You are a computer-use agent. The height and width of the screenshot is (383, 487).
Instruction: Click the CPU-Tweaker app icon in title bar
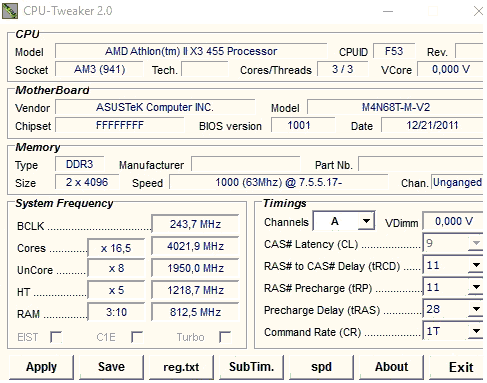pos(10,11)
